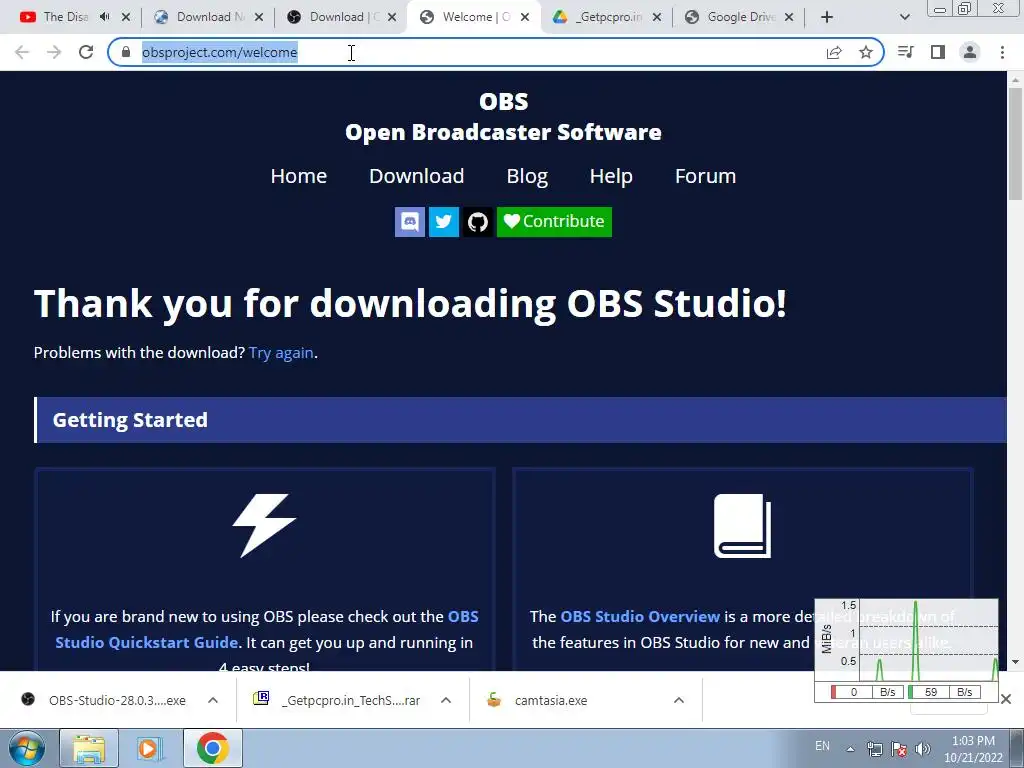
Task: Open the Blog nav link
Action: 527,176
